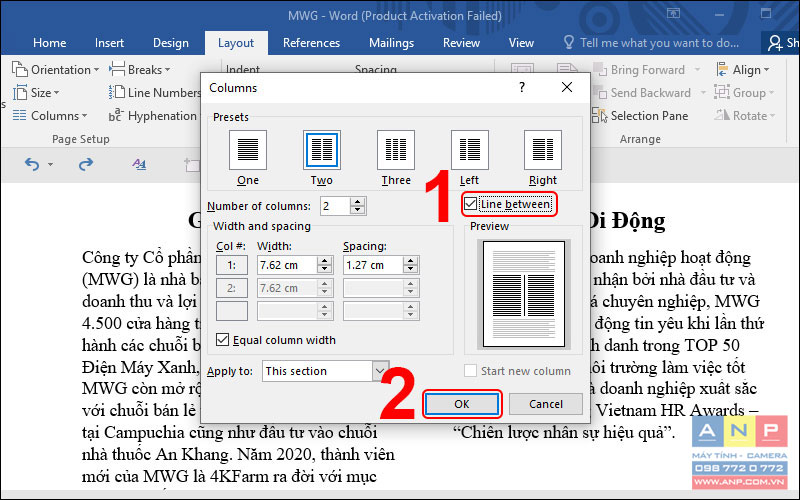Click the Tell me lightbulb icon

(x=568, y=42)
